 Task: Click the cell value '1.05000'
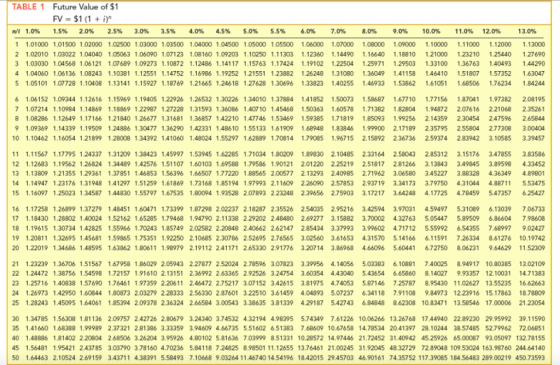pyautogui.click(x=255, y=45)
